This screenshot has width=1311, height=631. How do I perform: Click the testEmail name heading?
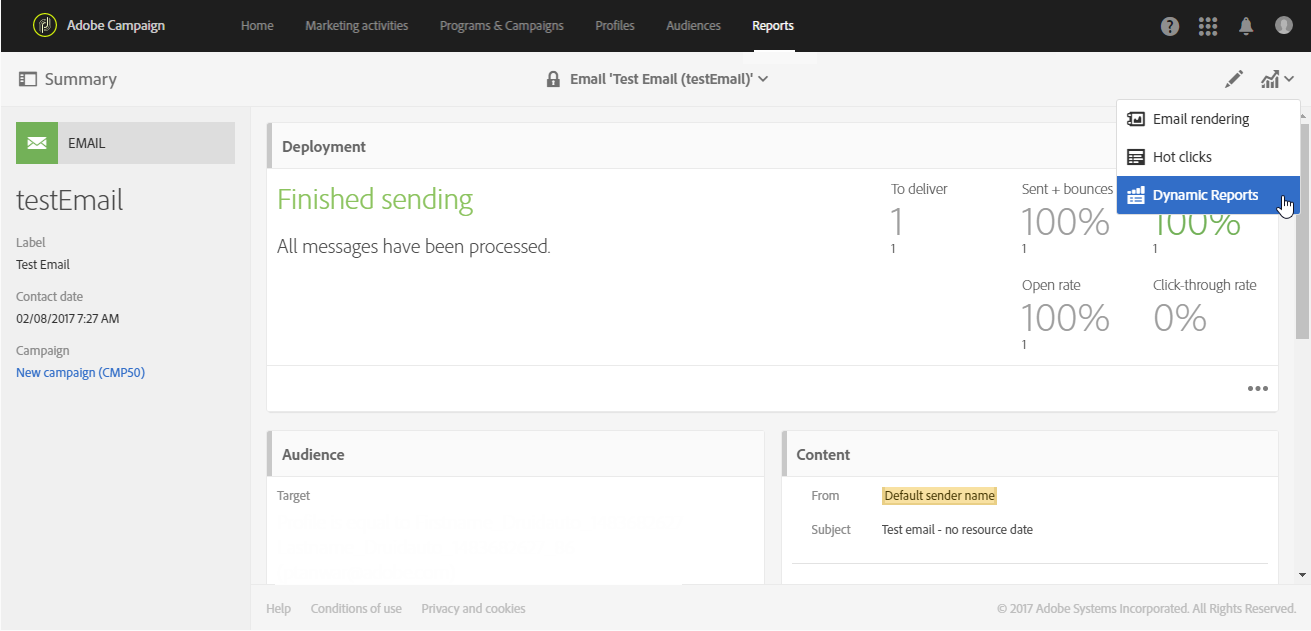coord(70,200)
